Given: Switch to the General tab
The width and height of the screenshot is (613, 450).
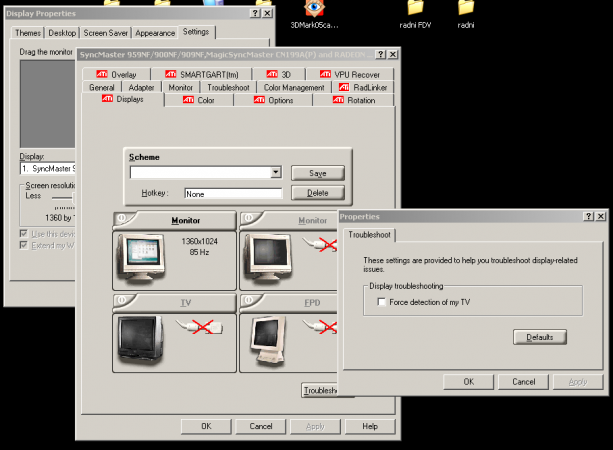Looking at the screenshot, I should coord(102,87).
